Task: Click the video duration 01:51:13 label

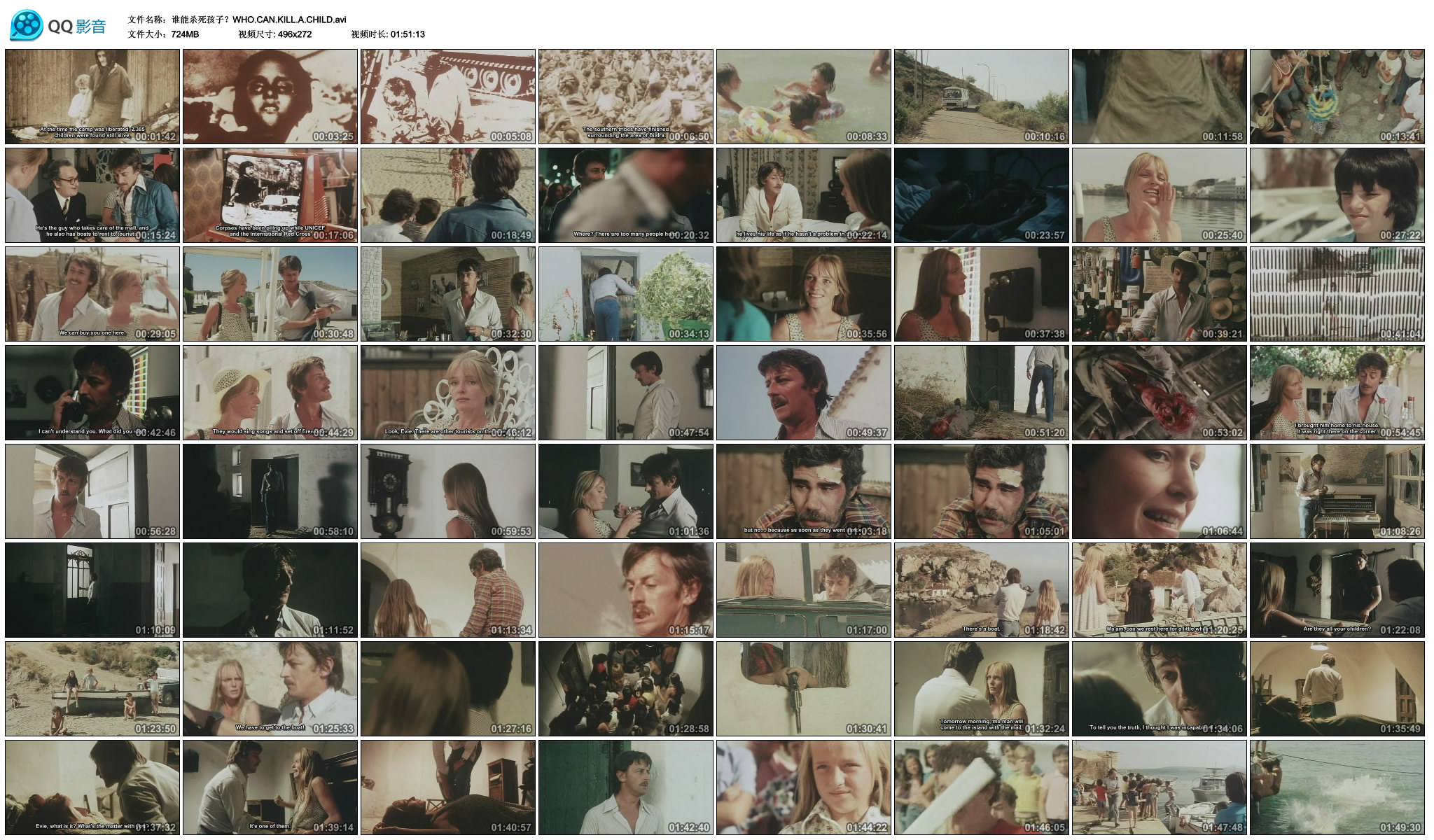Action: [x=407, y=34]
